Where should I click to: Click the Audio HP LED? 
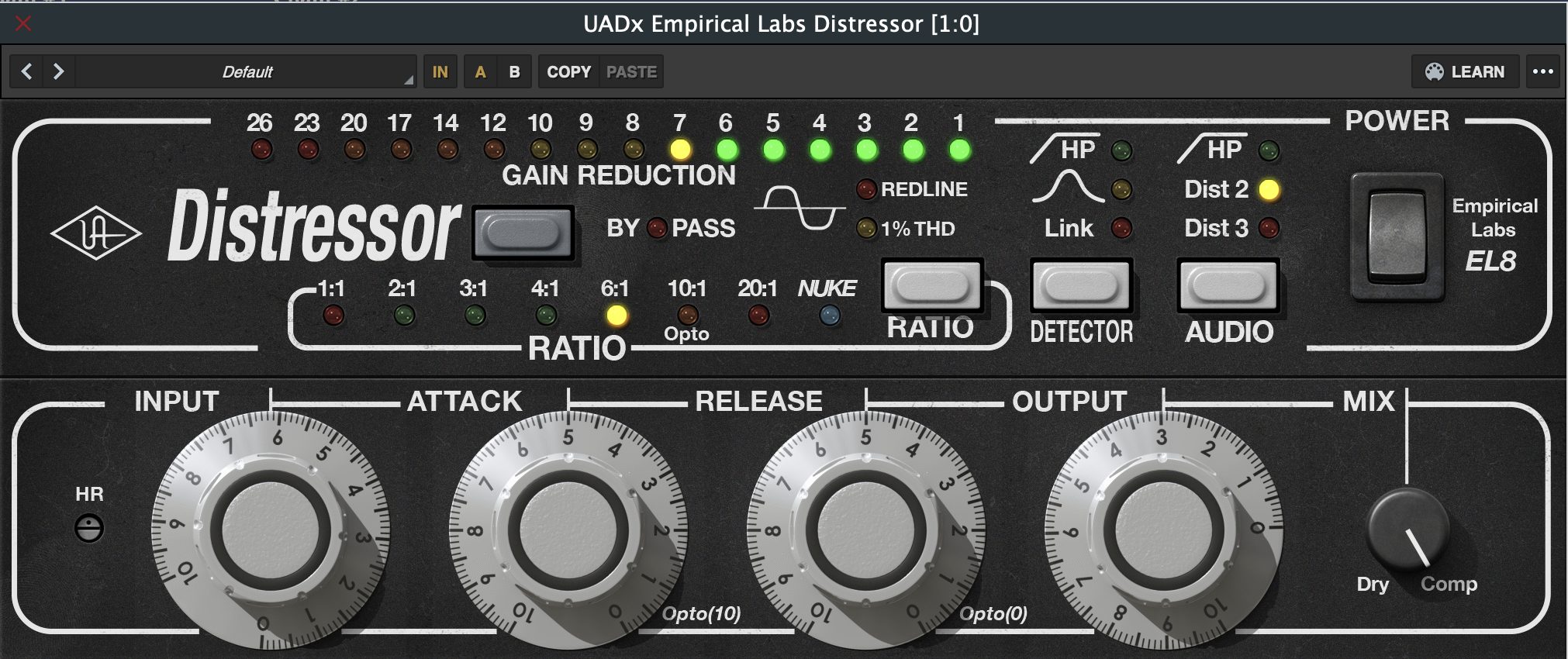click(1269, 150)
